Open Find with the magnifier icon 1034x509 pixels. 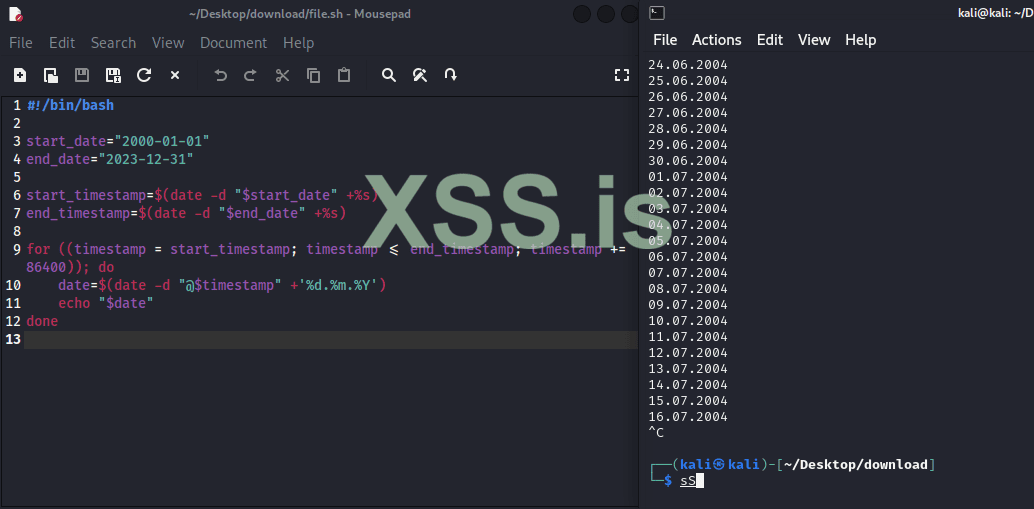tap(389, 75)
